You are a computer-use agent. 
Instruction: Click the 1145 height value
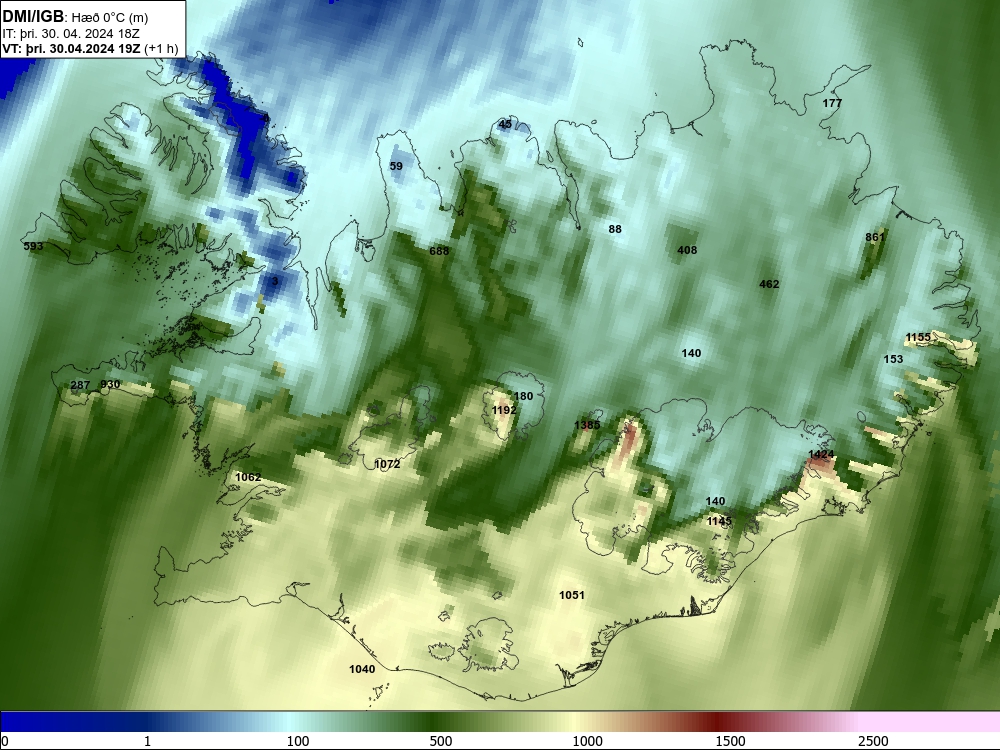pyautogui.click(x=719, y=522)
